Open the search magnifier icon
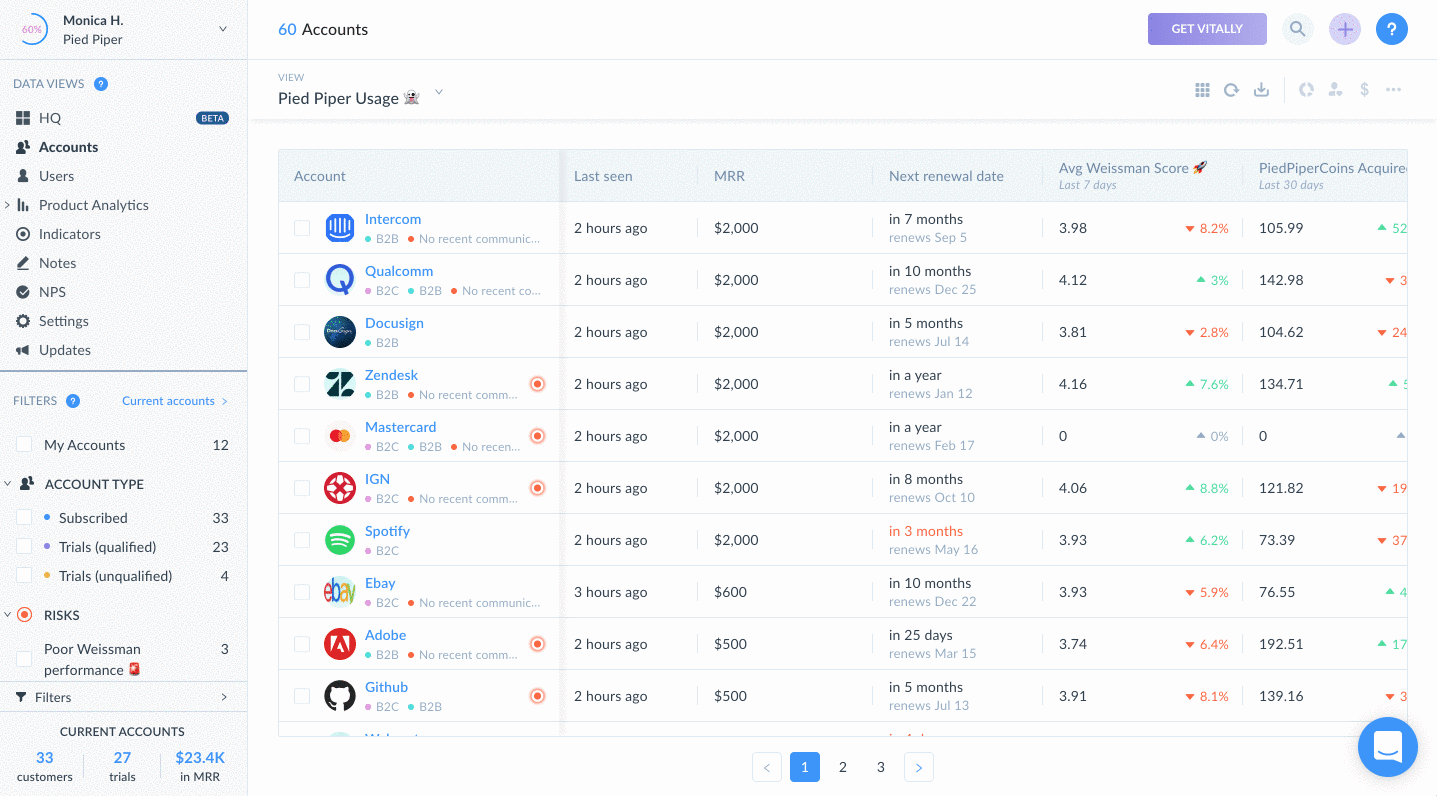 pyautogui.click(x=1297, y=29)
